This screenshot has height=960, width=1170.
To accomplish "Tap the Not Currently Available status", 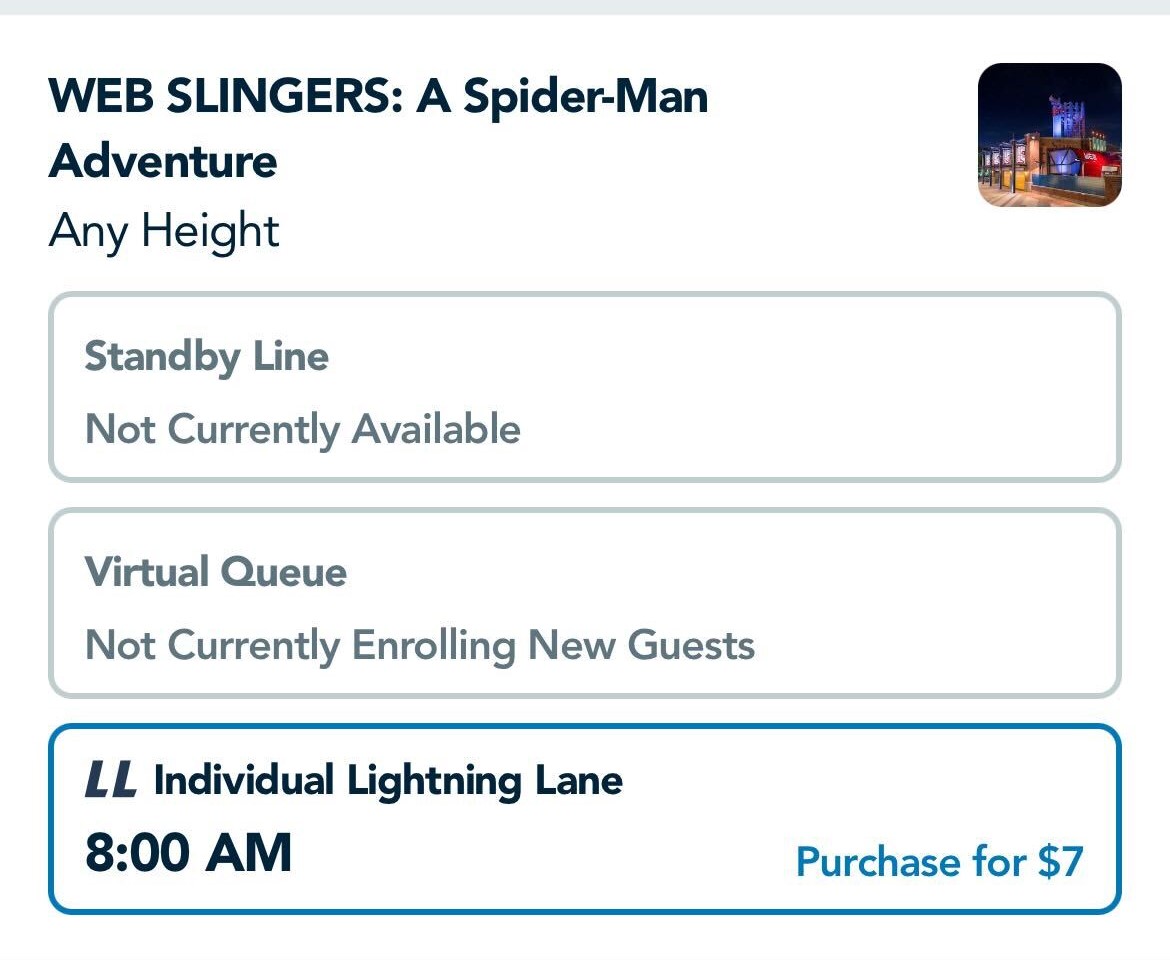I will 302,430.
